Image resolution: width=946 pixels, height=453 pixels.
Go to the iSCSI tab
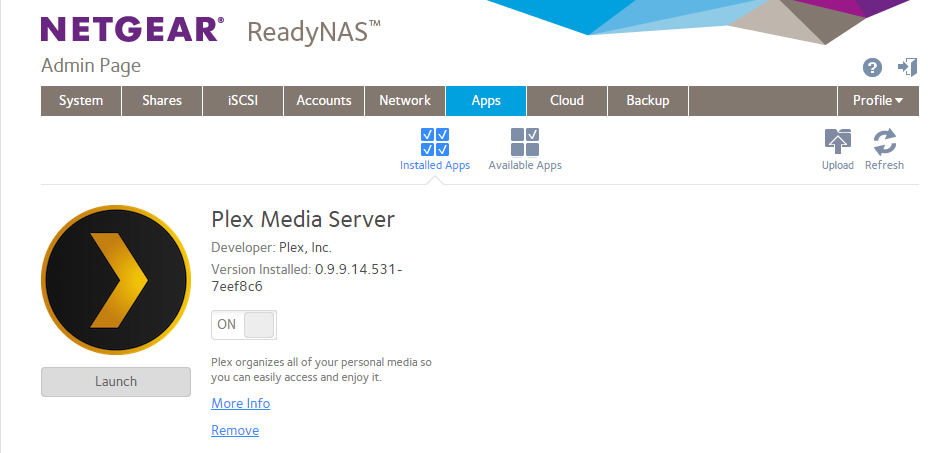[243, 101]
